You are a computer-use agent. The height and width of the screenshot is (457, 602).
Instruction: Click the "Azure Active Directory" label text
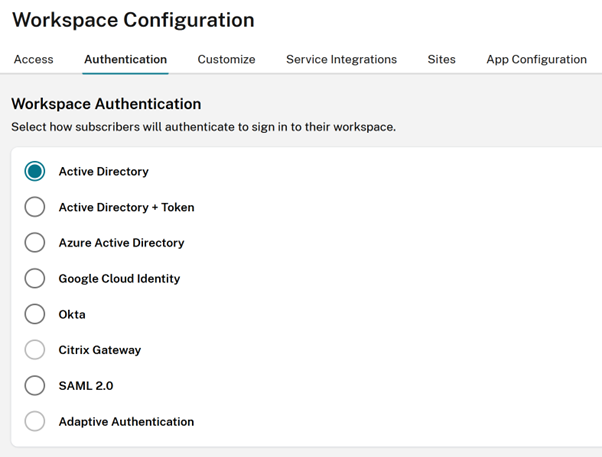(121, 243)
